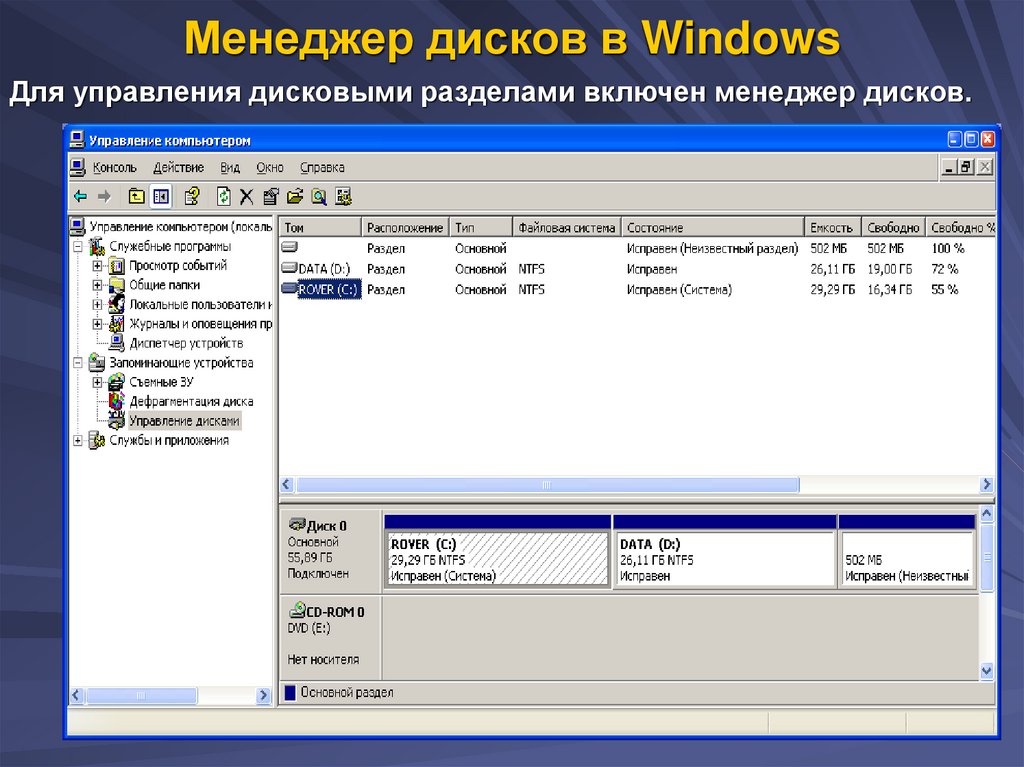The height and width of the screenshot is (767, 1024).
Task: Click the Refresh toolbar icon
Action: pos(223,196)
